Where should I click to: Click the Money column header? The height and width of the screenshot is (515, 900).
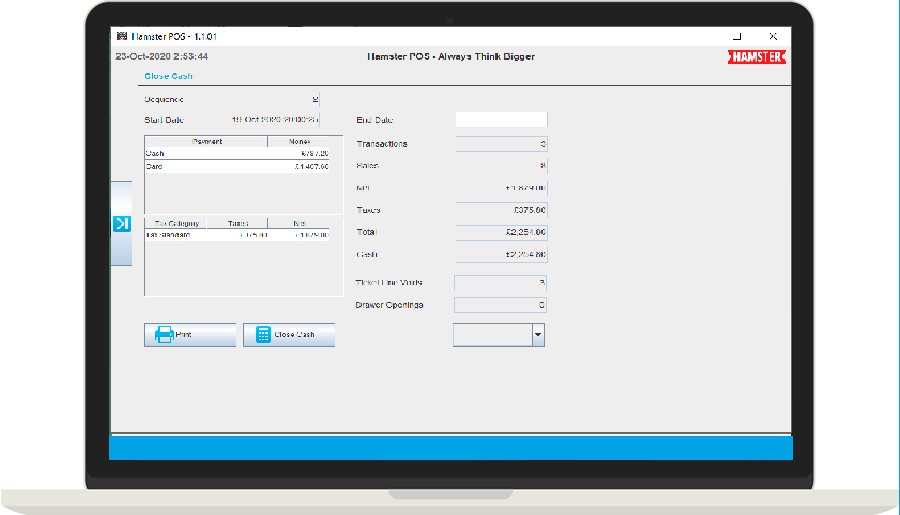click(x=299, y=141)
